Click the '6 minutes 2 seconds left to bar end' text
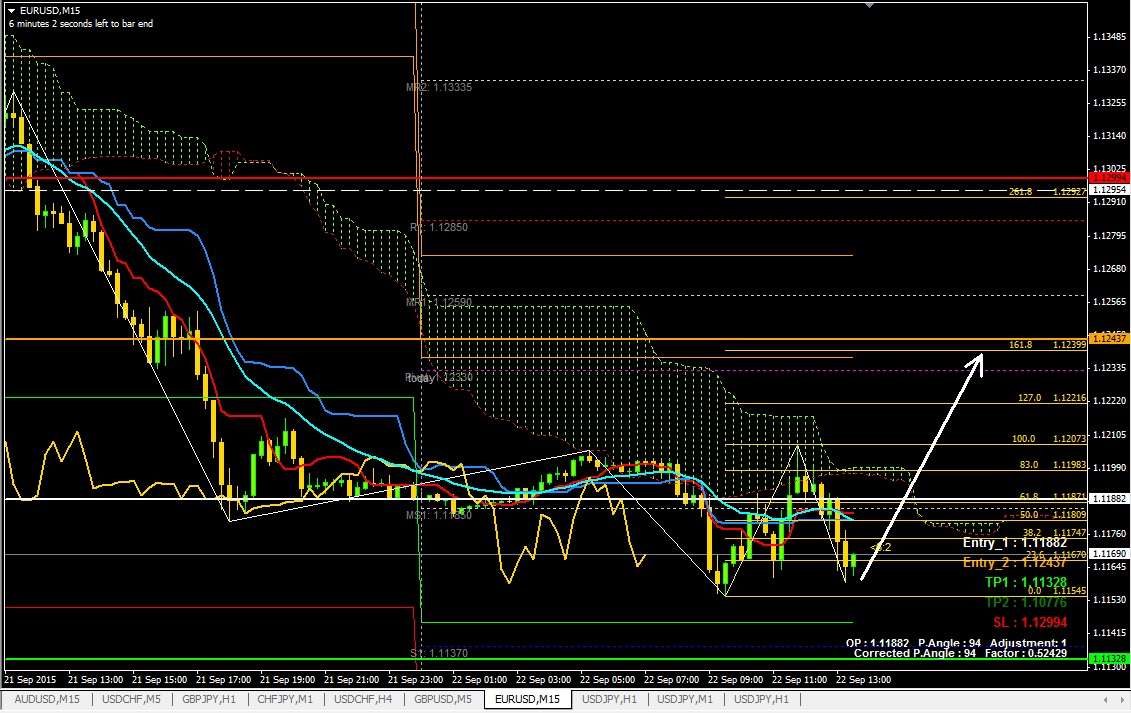 pos(81,24)
